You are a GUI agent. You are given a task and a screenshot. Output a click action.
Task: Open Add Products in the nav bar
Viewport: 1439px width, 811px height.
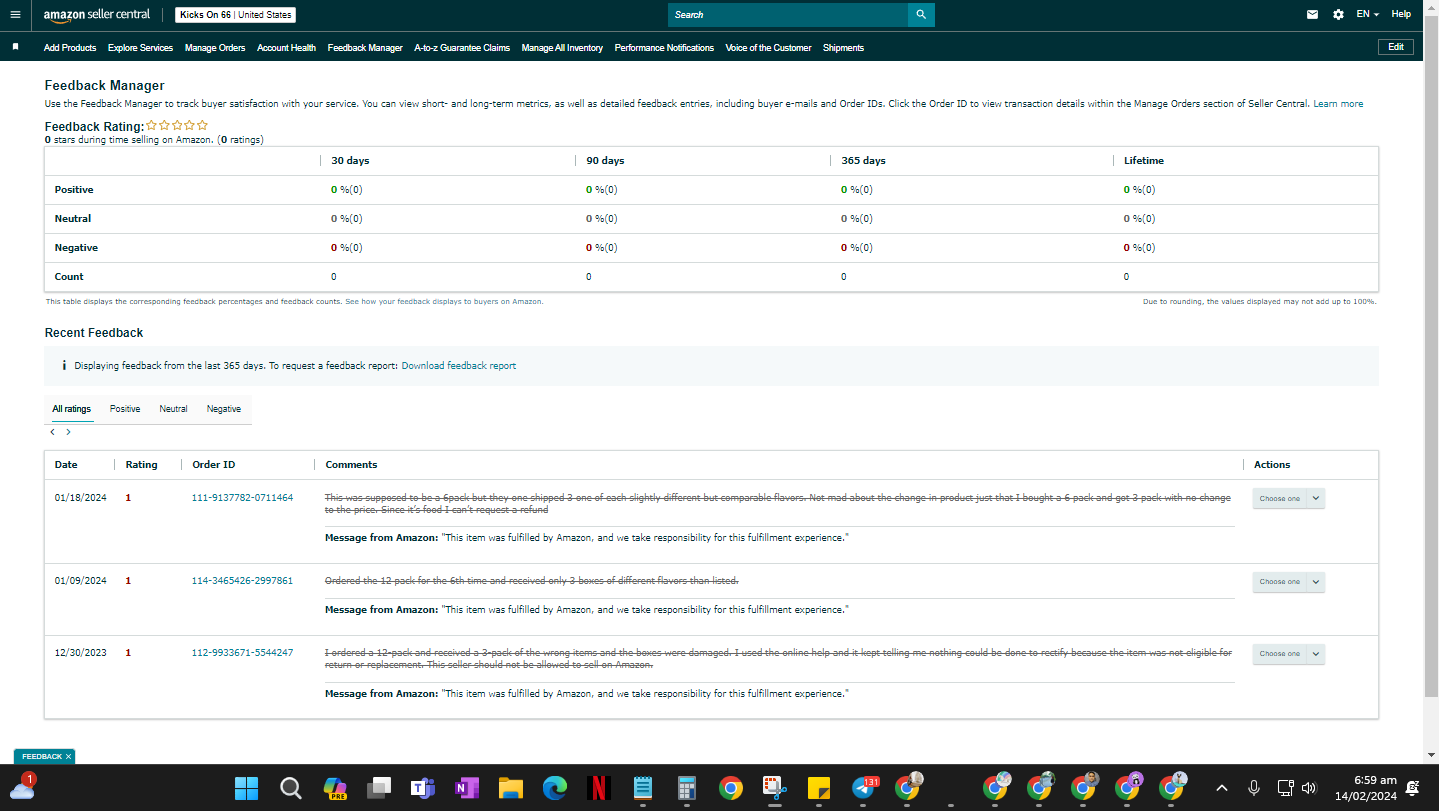70,48
